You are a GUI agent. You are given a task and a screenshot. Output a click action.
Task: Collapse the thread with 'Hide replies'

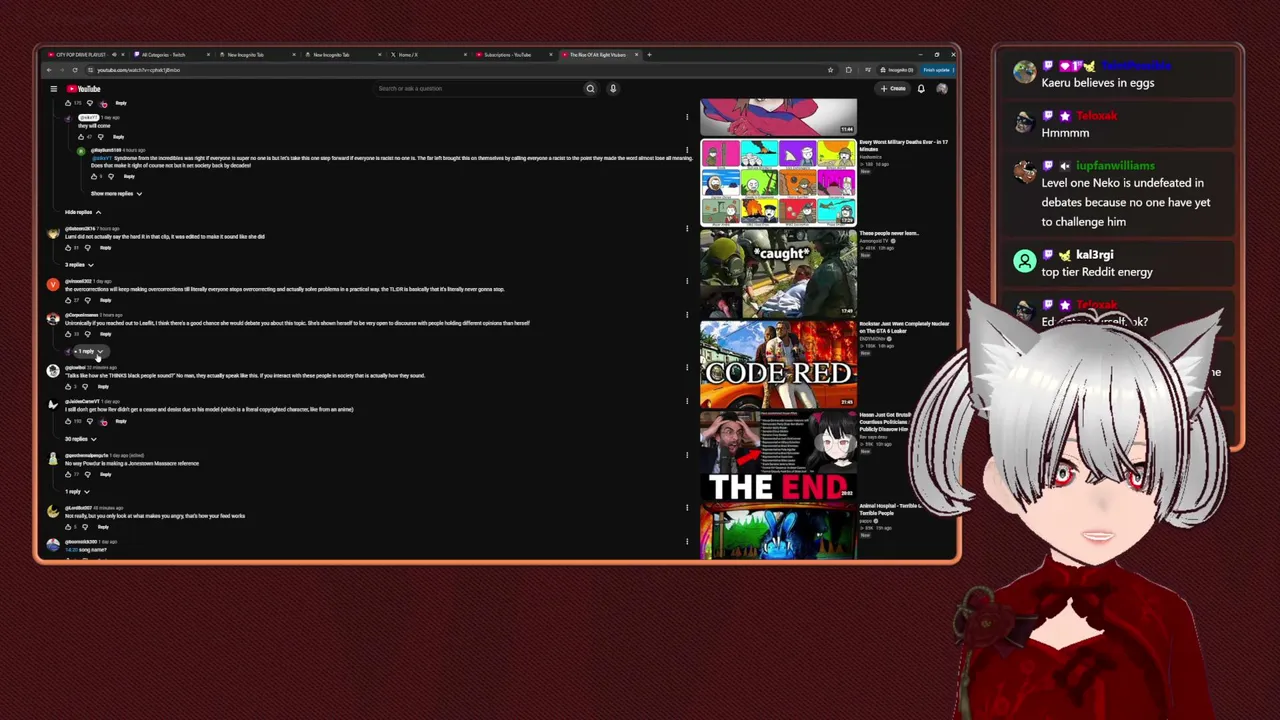[x=83, y=212]
